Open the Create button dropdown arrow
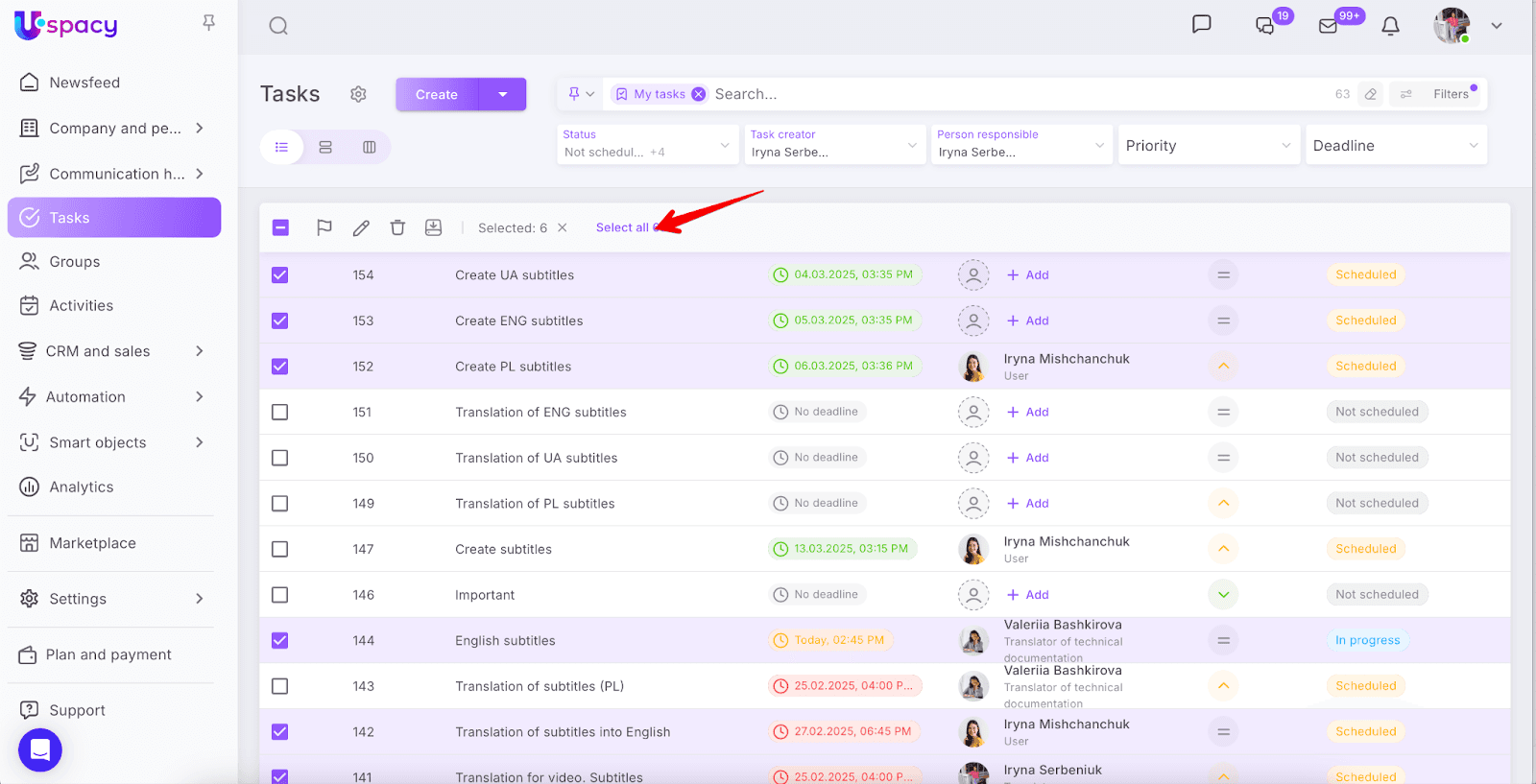This screenshot has height=784, width=1536. coord(502,94)
